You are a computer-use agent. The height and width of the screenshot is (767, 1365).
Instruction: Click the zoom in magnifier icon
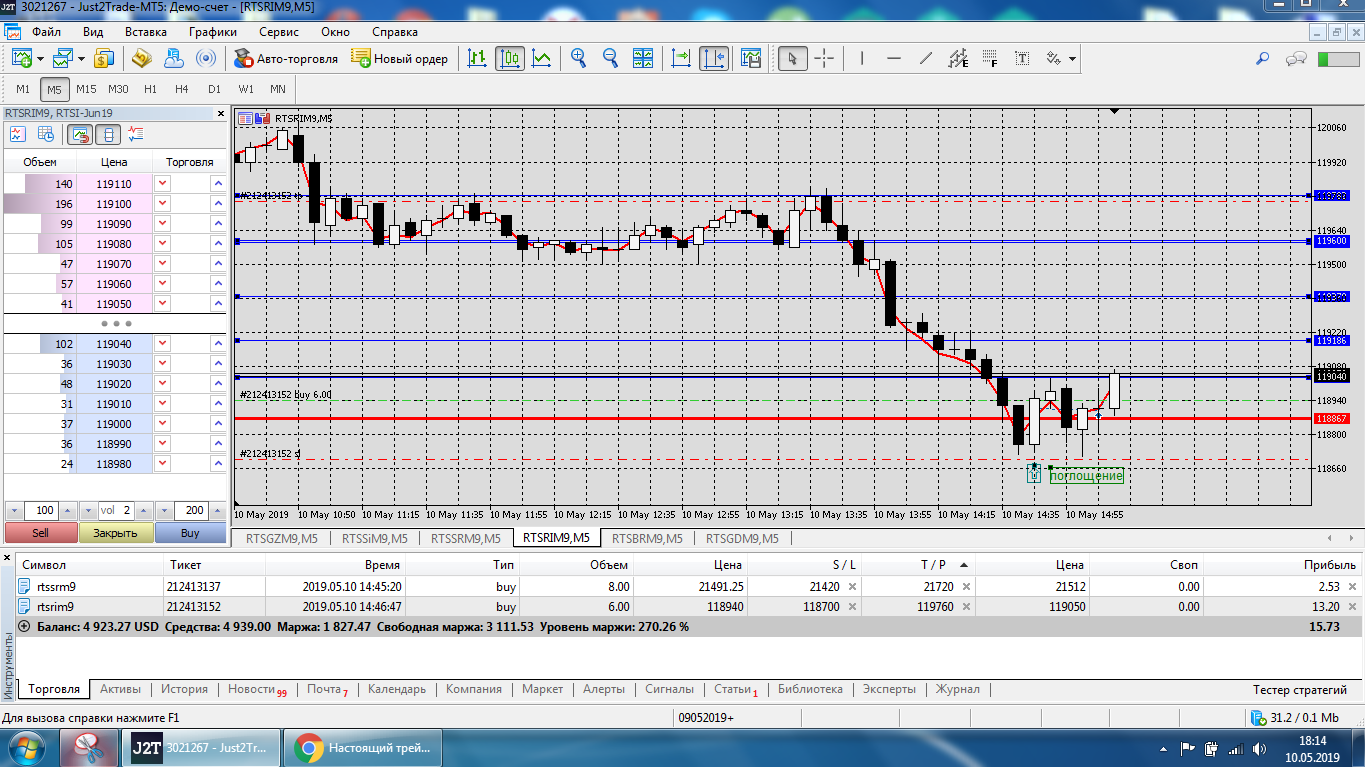578,58
